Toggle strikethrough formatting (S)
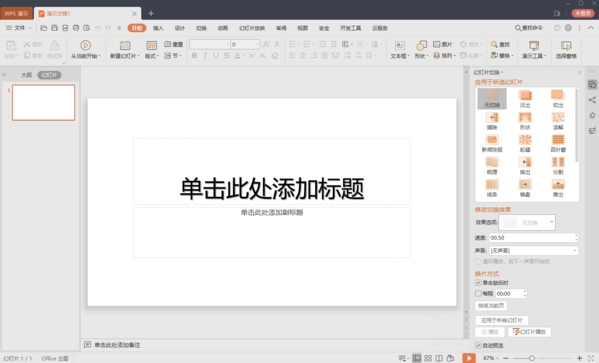This screenshot has height=363, width=599. 227,56
